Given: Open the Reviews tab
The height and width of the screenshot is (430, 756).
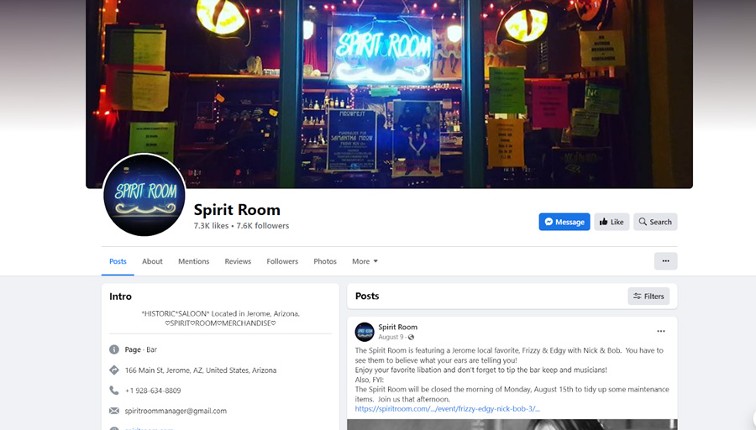Looking at the screenshot, I should point(238,261).
